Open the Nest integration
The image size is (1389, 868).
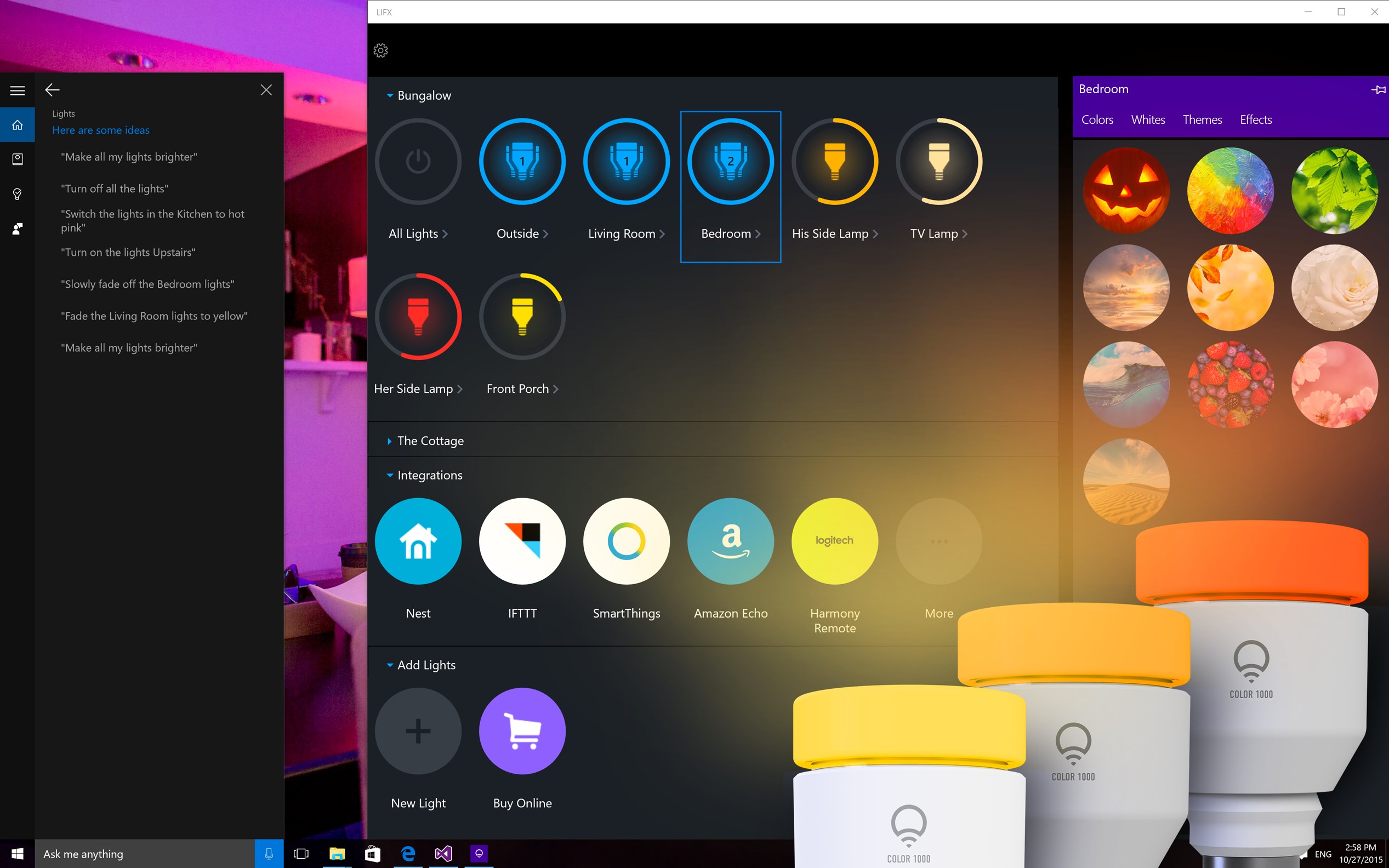pos(418,541)
